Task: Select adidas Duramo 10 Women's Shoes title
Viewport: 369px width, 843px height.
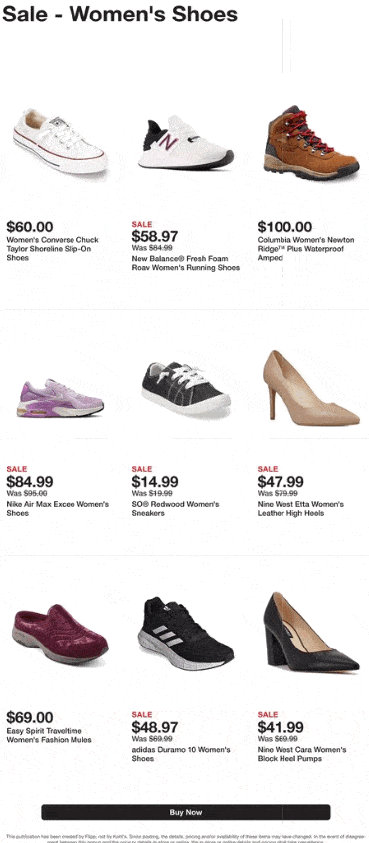Action: 181,754
